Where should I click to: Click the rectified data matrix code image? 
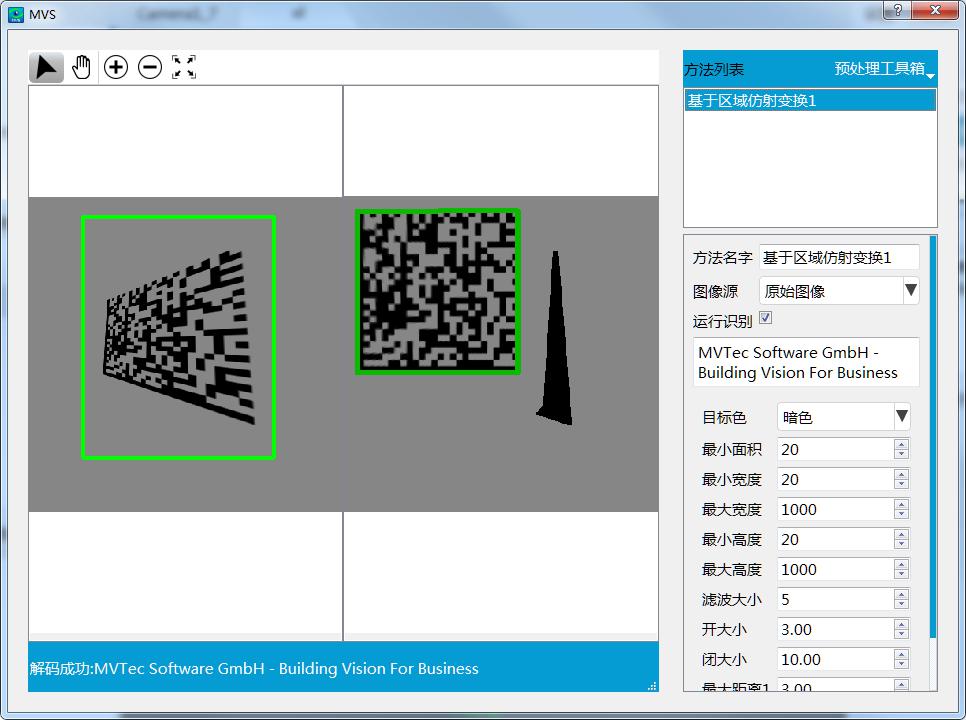click(438, 292)
